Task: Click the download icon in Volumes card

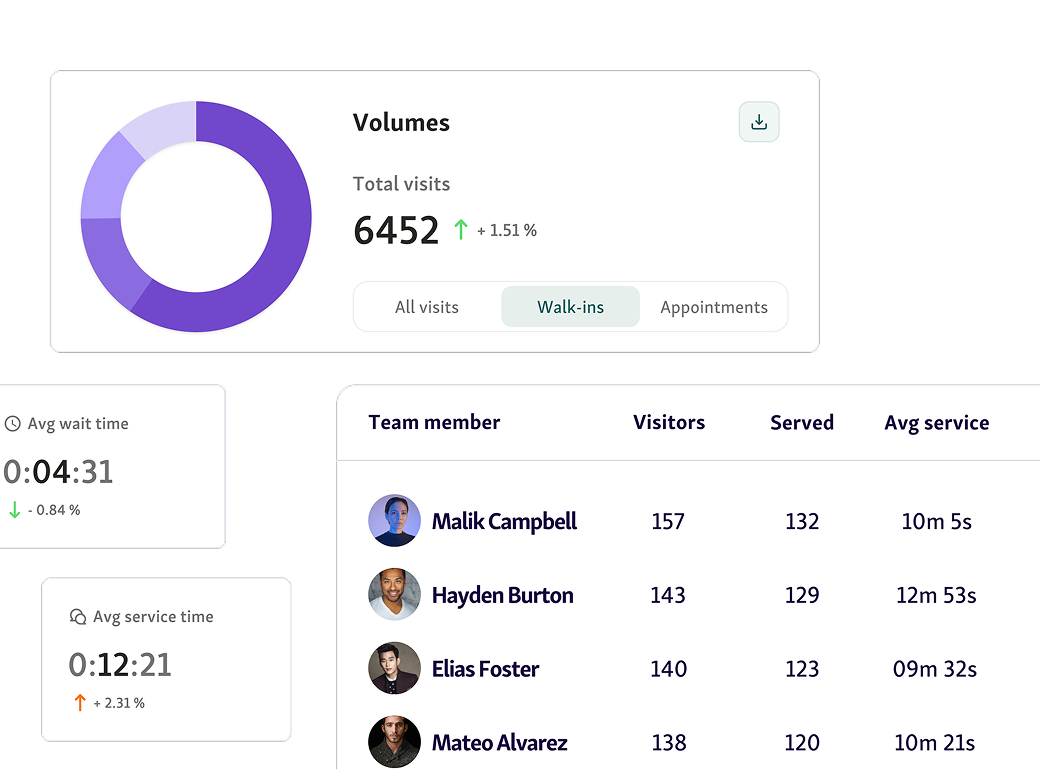Action: pyautogui.click(x=759, y=122)
